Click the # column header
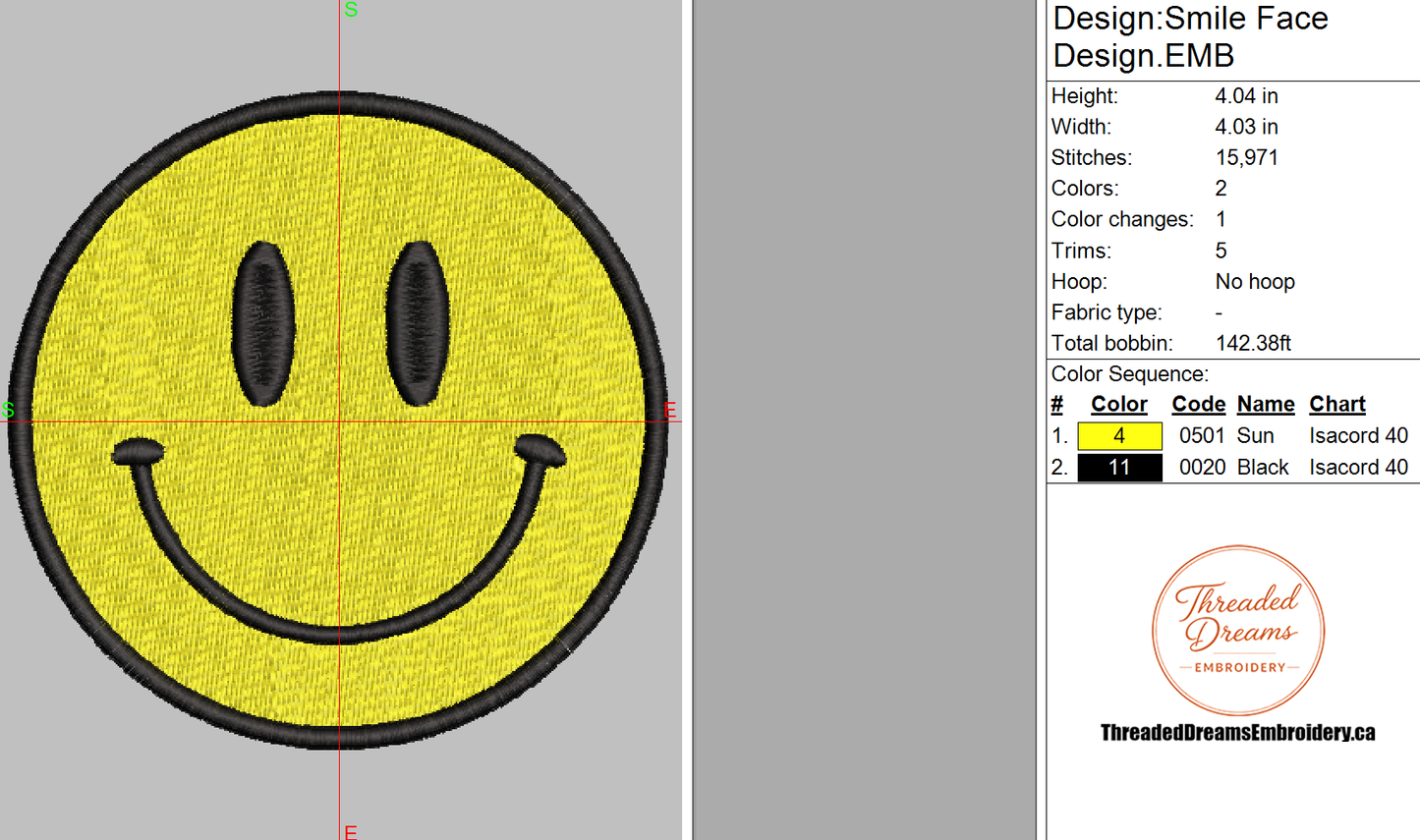 [1057, 404]
